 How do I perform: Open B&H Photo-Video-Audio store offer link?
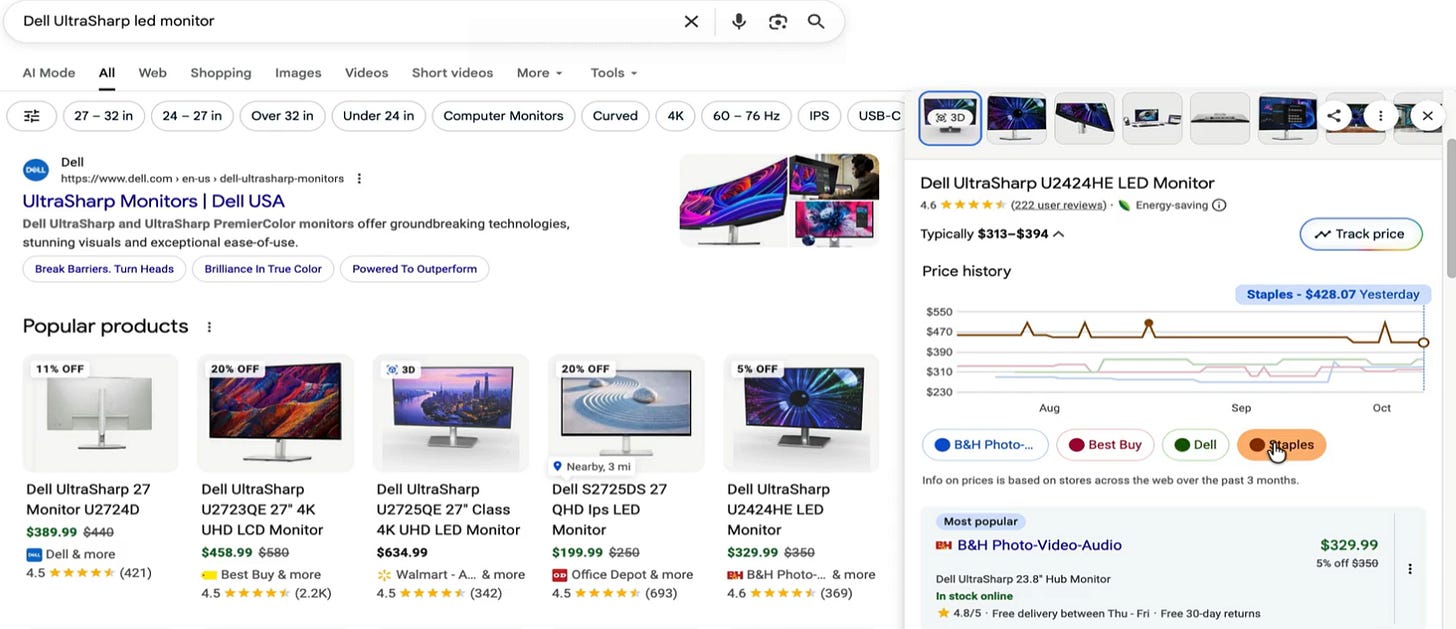tap(1039, 545)
